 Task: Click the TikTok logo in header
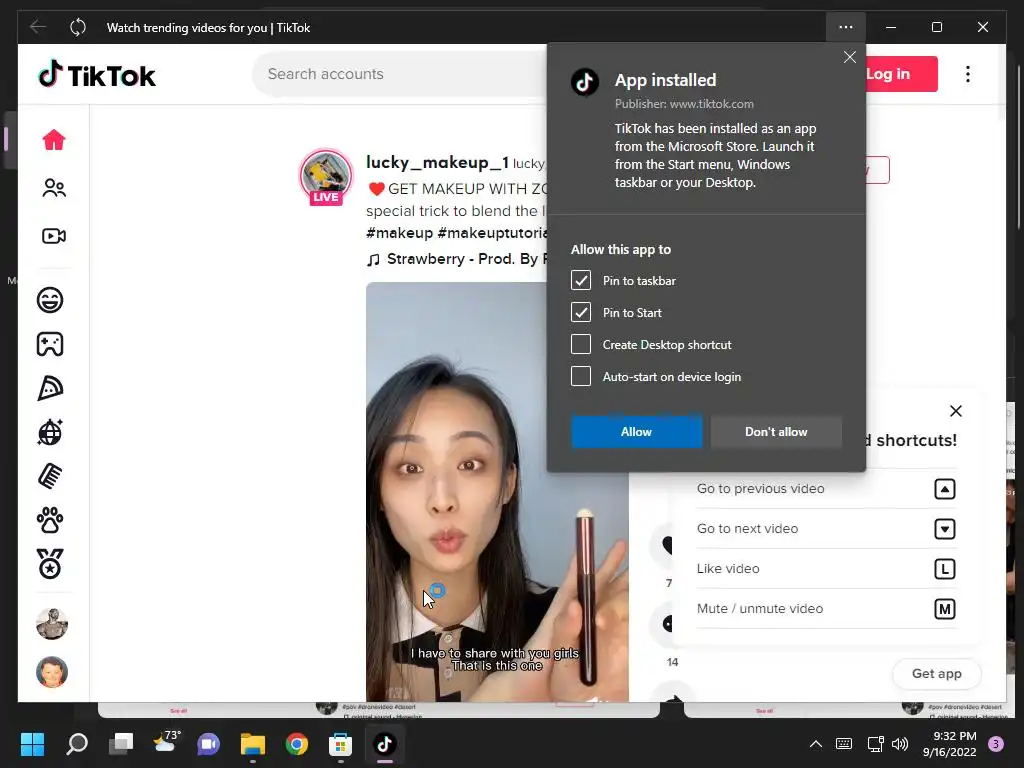[97, 75]
